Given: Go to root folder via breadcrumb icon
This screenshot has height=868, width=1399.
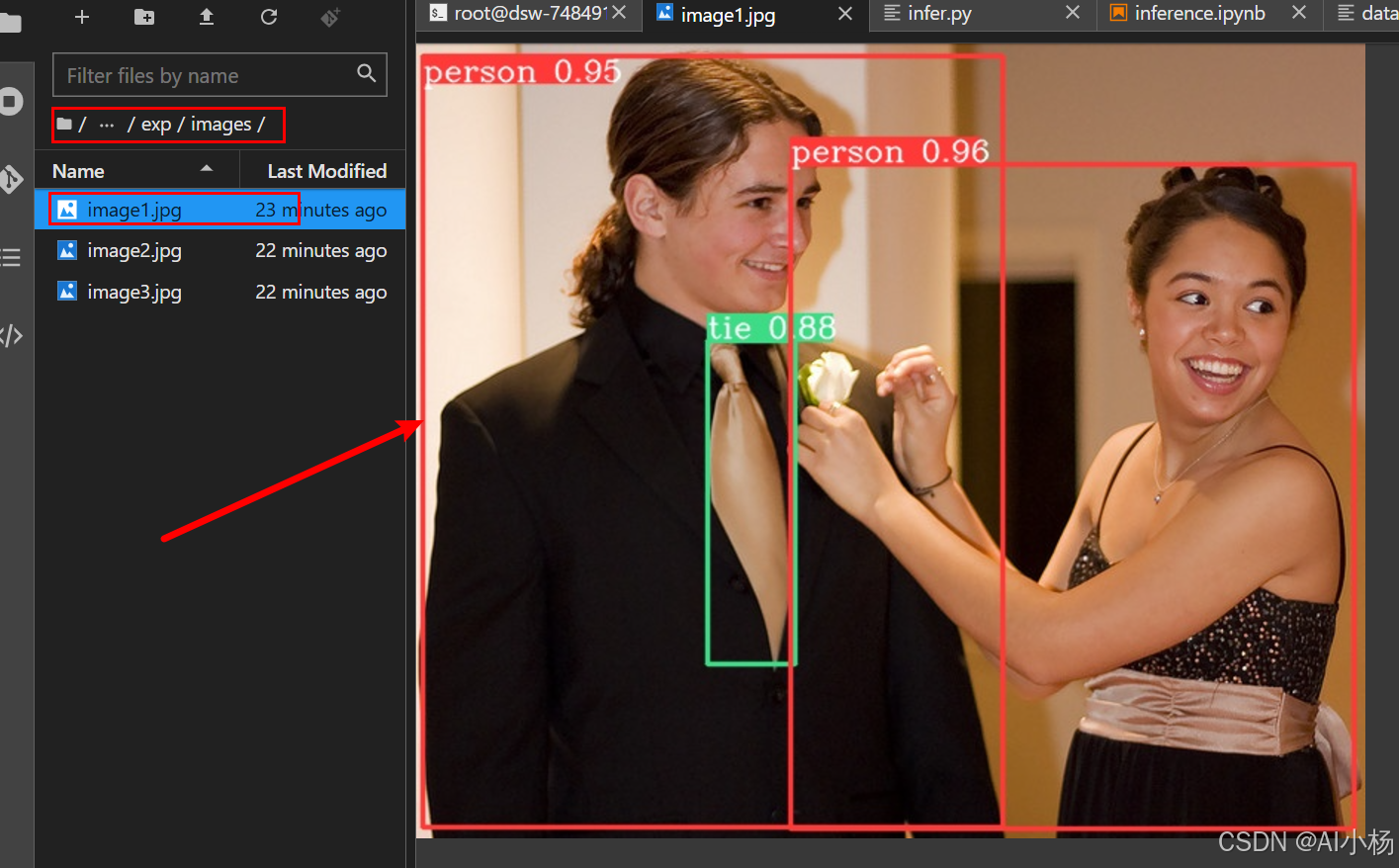Looking at the screenshot, I should pos(65,125).
